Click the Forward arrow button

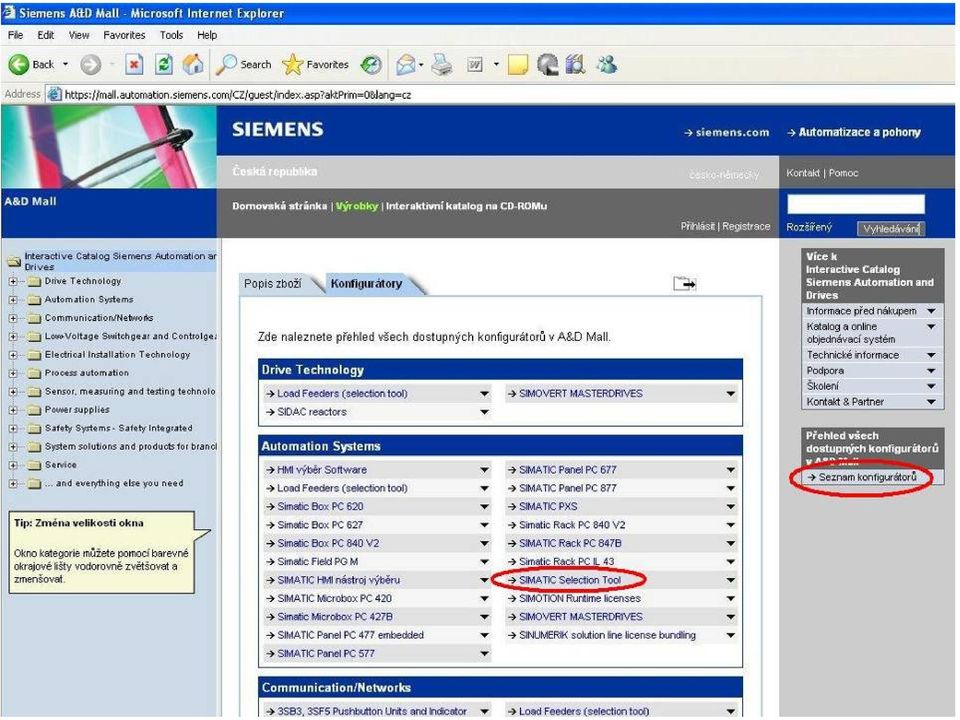click(91, 64)
